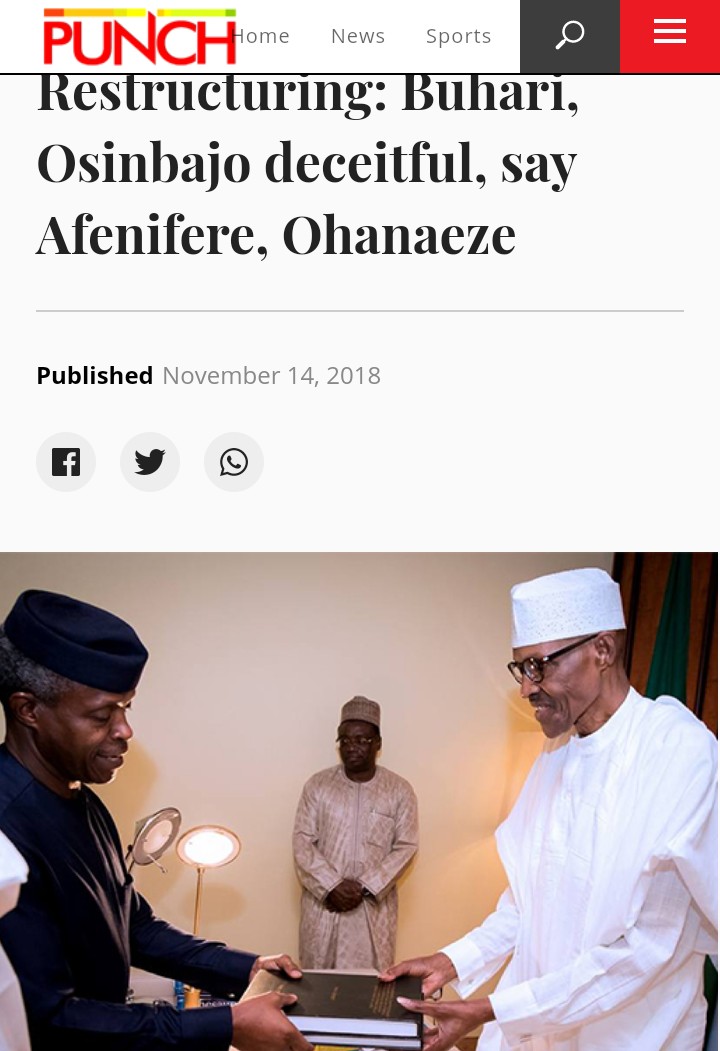720x1051 pixels.
Task: Open the search magnifier icon
Action: pos(569,36)
